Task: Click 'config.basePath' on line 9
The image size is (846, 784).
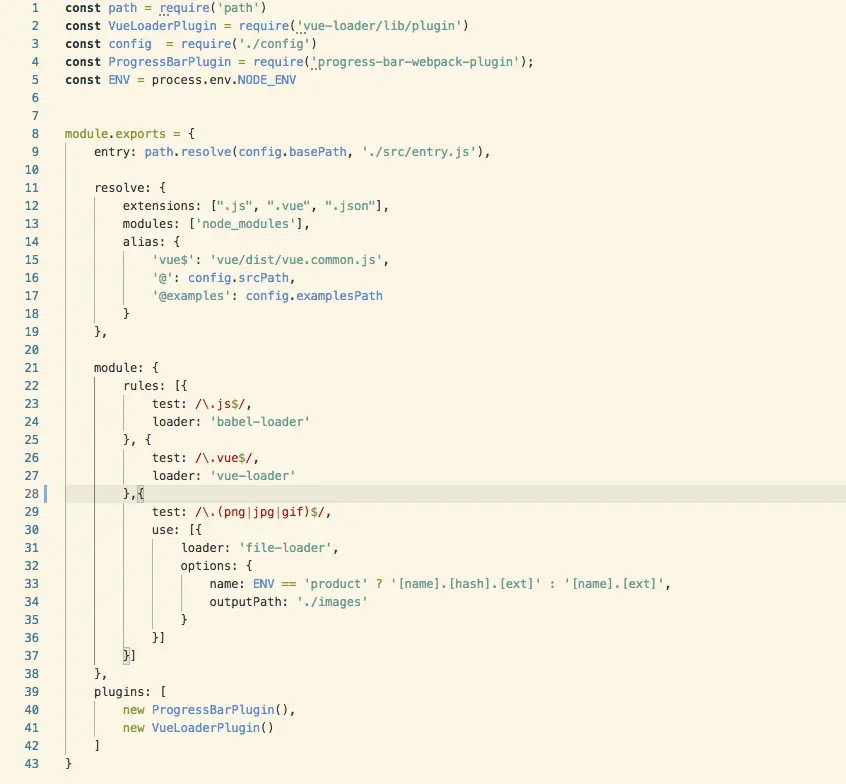Action: pos(292,152)
